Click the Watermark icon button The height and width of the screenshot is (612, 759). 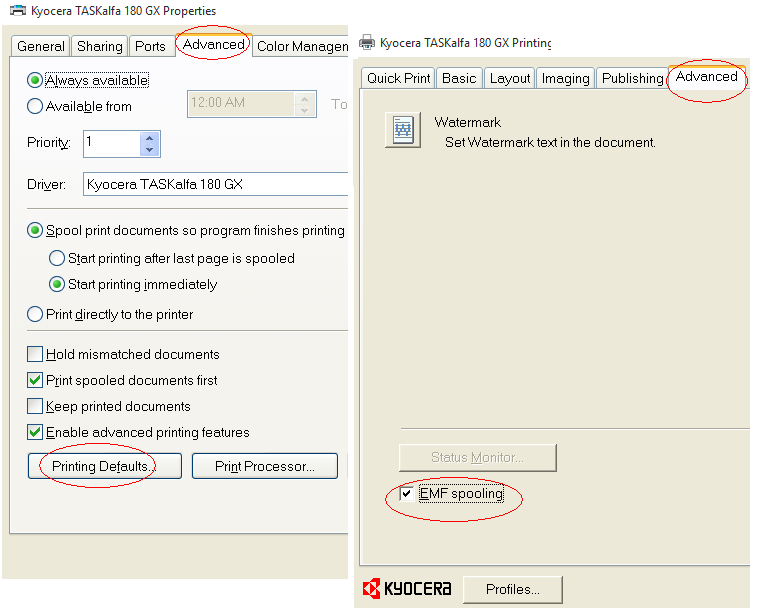tap(403, 130)
